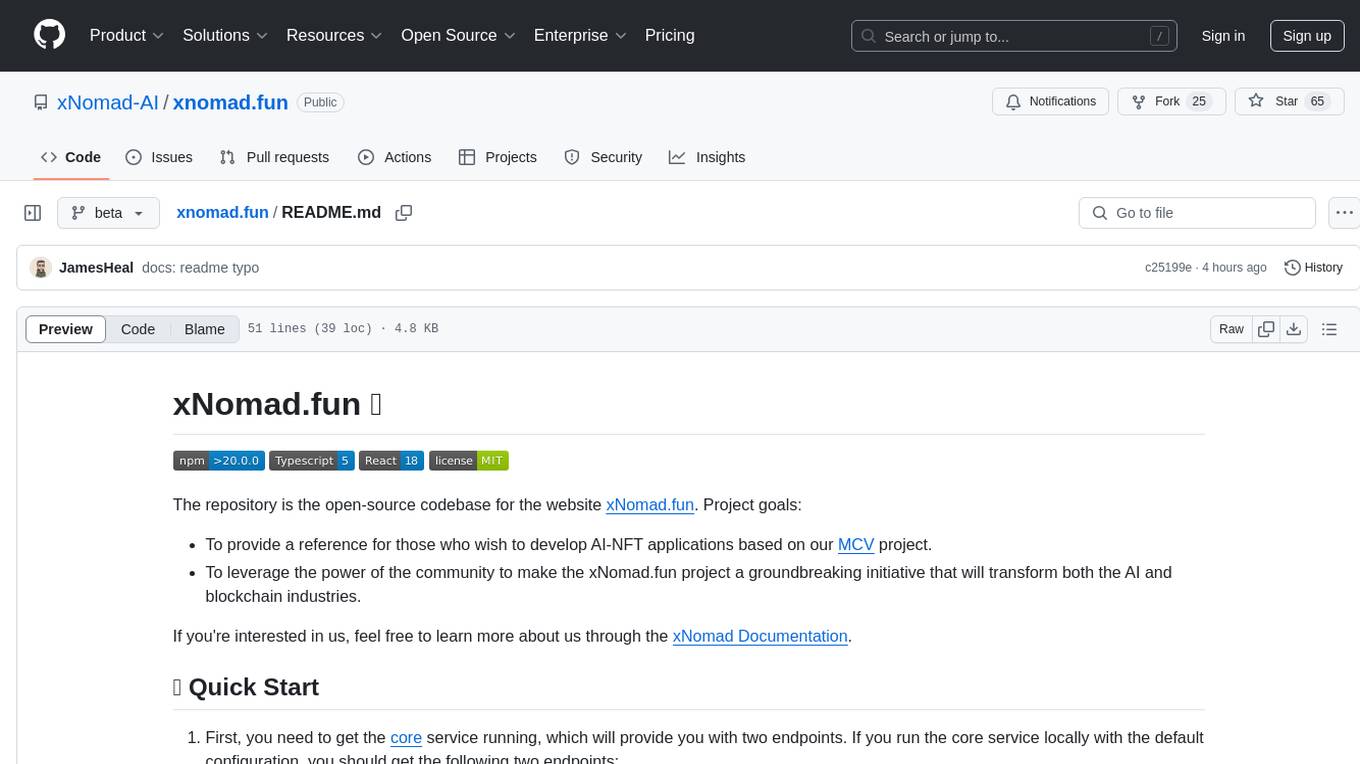The width and height of the screenshot is (1360, 764).
Task: Switch to the Projects tab
Action: pyautogui.click(x=498, y=157)
